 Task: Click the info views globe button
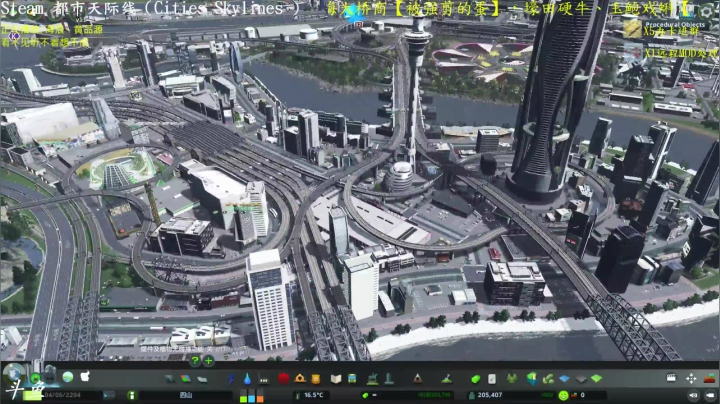click(x=13, y=373)
